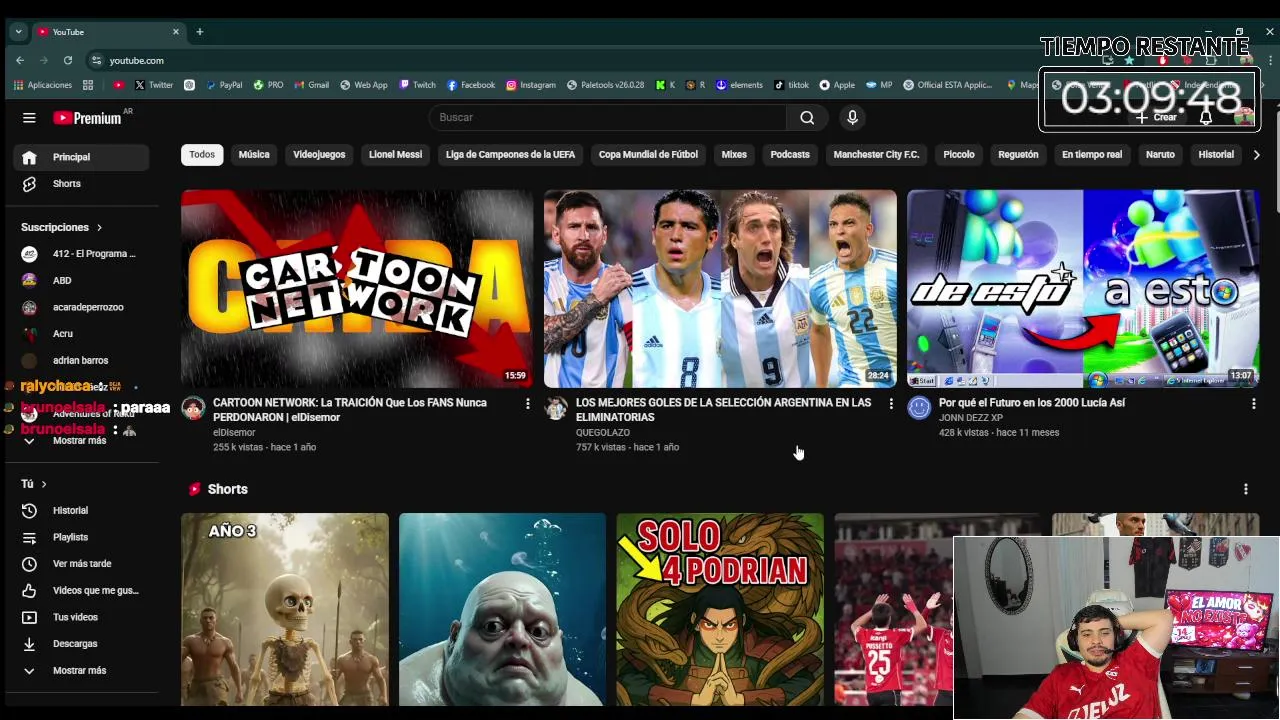
Task: Open tiktok bookmark
Action: coord(792,85)
